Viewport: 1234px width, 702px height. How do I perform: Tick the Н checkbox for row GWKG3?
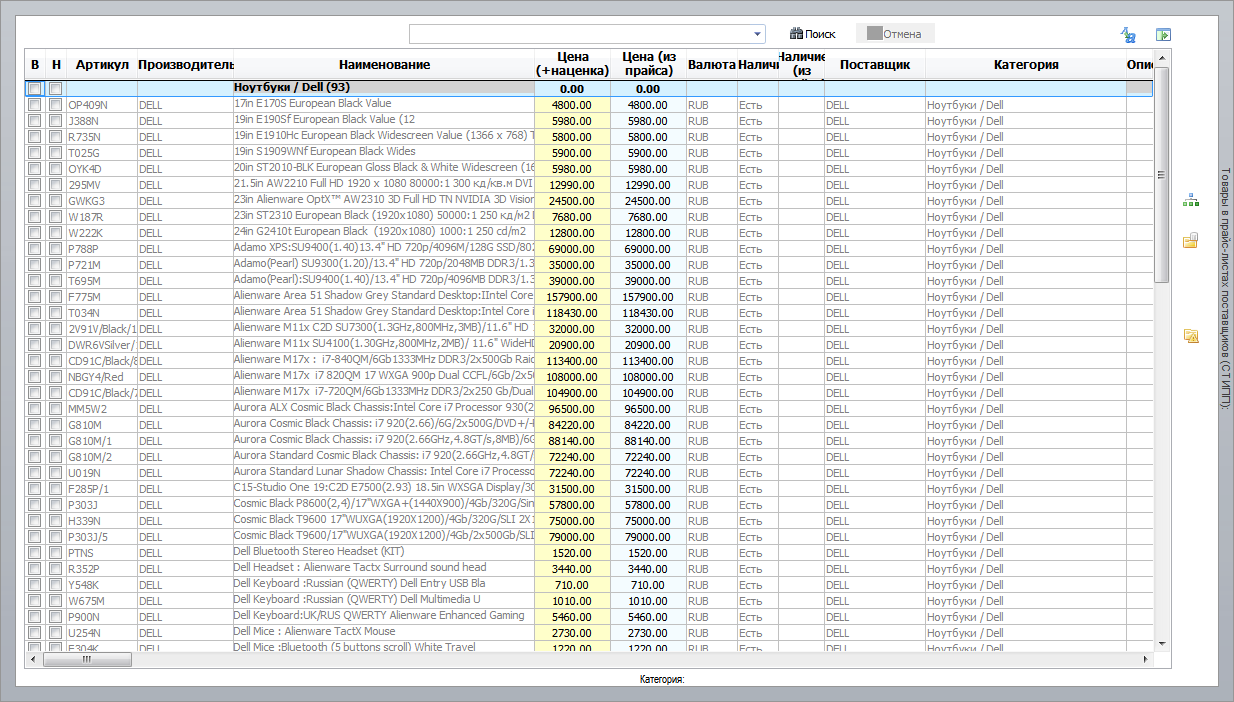[56, 200]
